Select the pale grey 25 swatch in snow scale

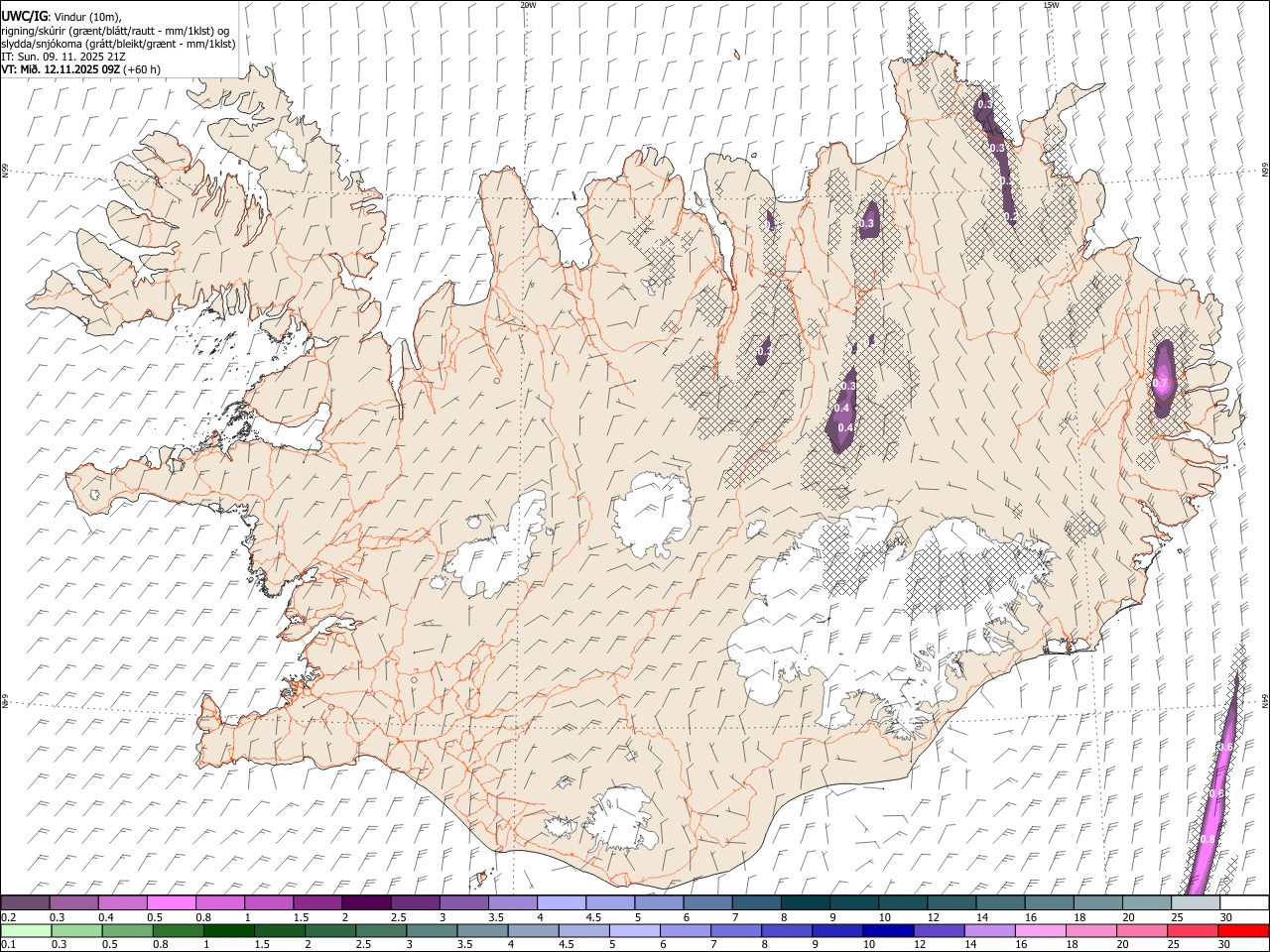pos(1196,903)
